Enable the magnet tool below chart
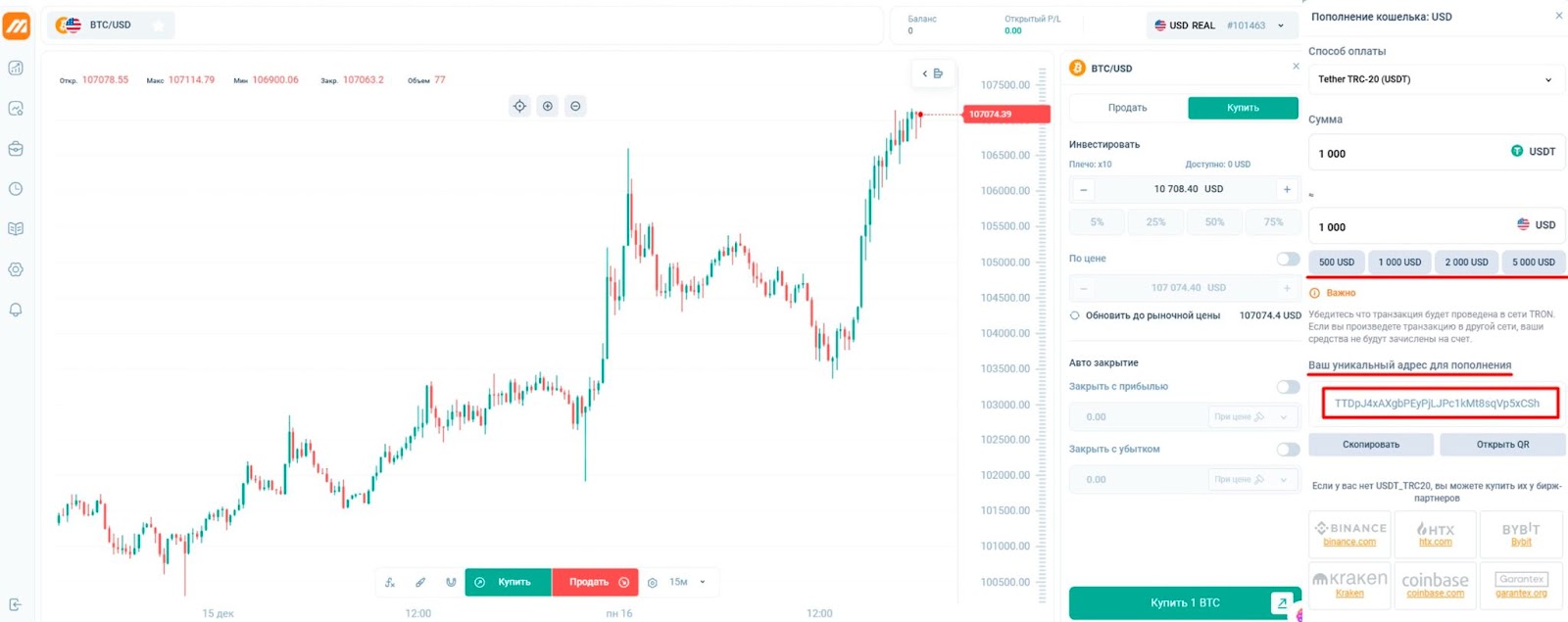Image resolution: width=1568 pixels, height=622 pixels. click(451, 582)
